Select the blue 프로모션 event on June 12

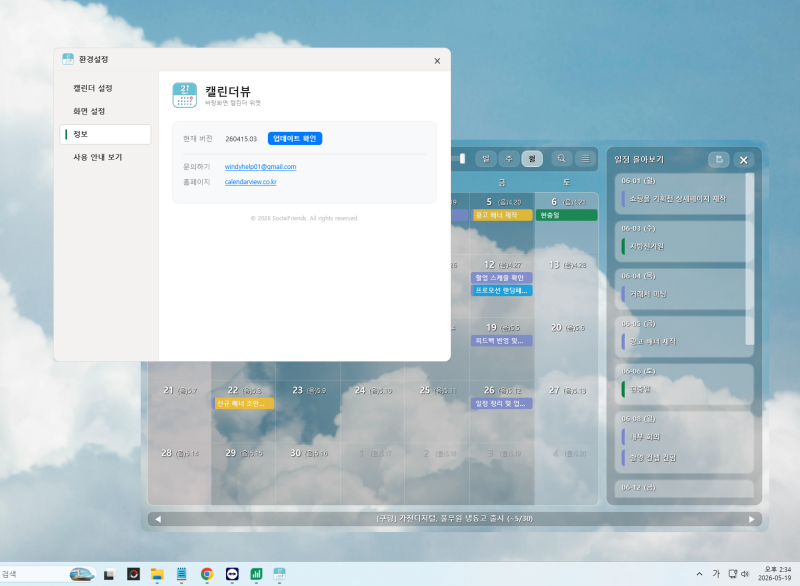503,291
